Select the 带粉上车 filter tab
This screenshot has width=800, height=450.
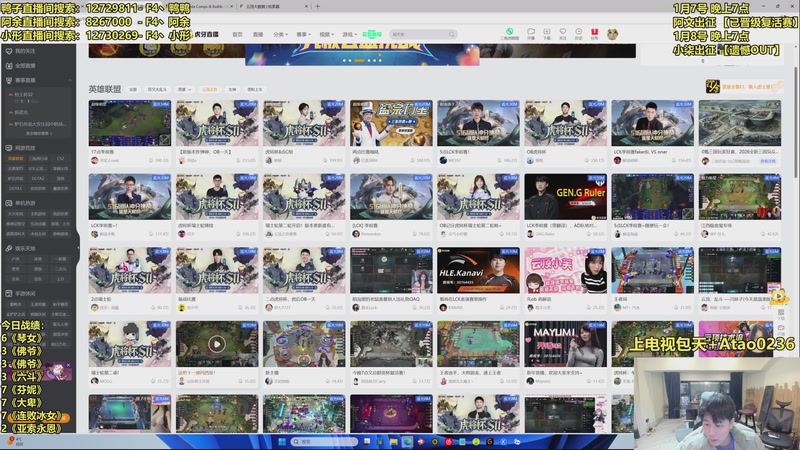coord(255,89)
